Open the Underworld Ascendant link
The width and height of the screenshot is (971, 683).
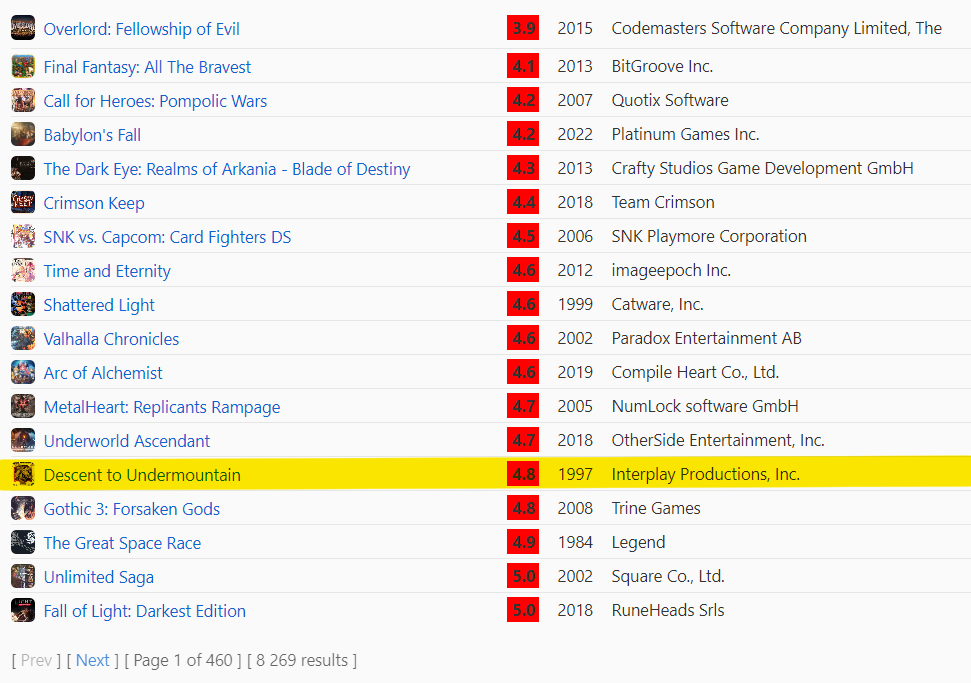click(126, 442)
